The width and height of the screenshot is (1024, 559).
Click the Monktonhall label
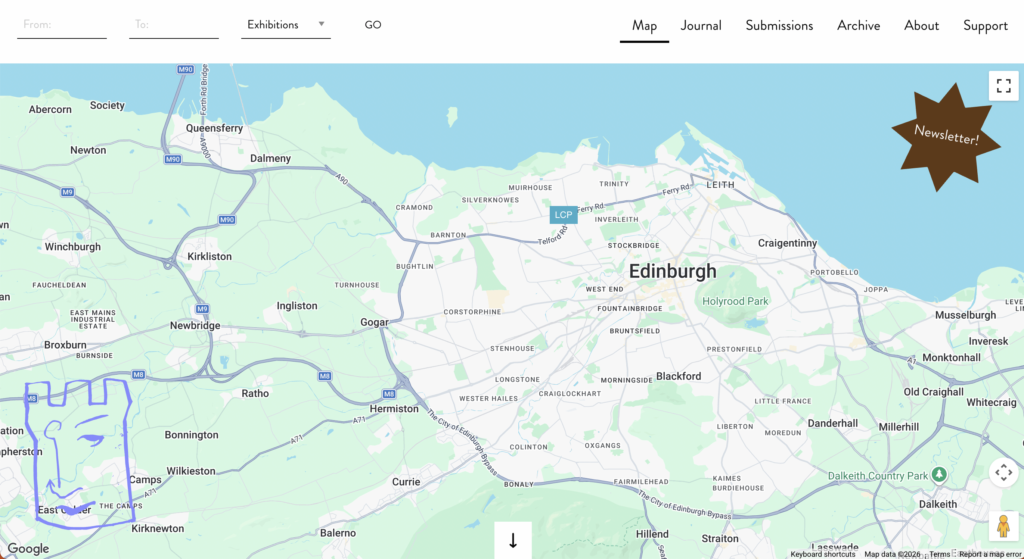pos(951,357)
